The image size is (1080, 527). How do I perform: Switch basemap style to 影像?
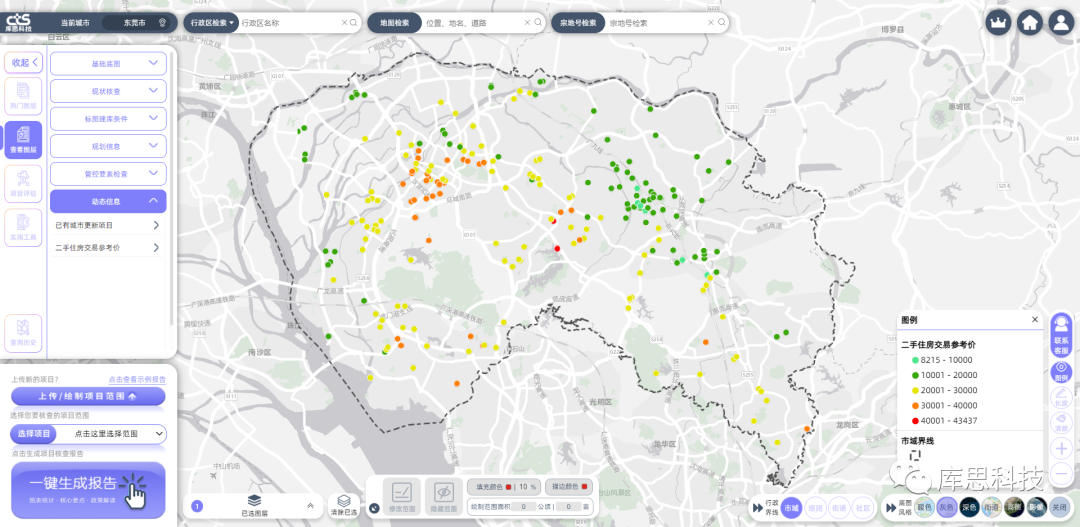point(1036,507)
